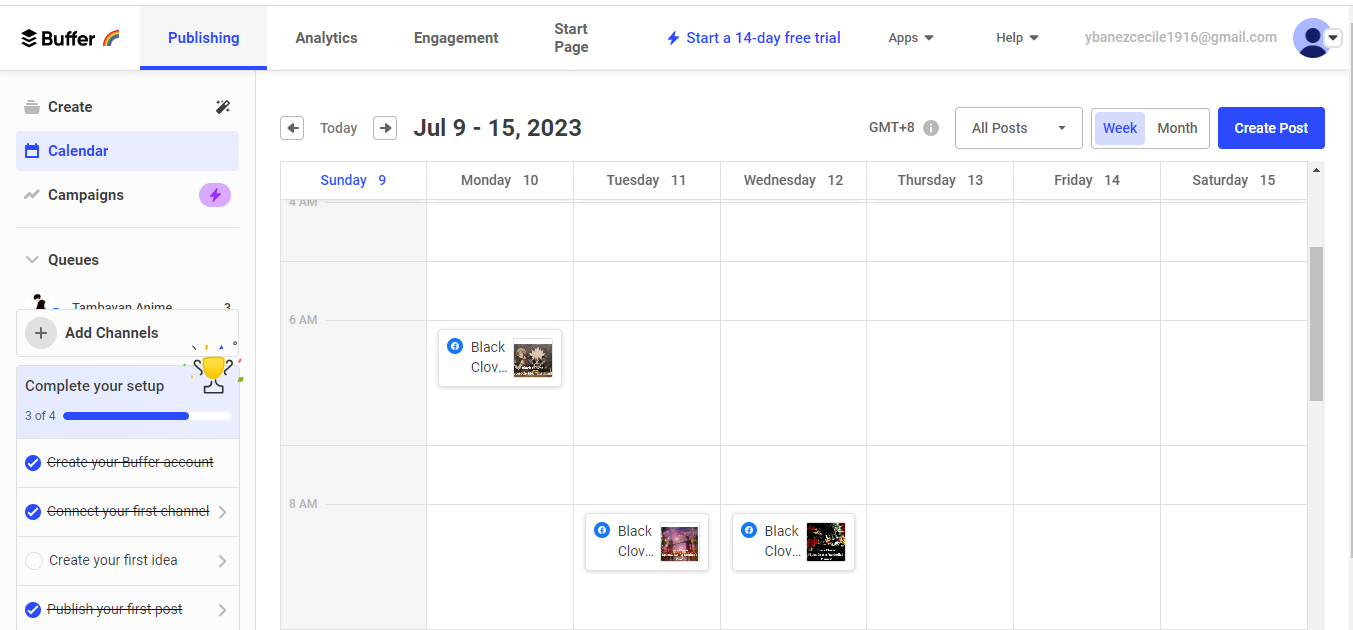Click the plus icon for Add Channels
Image resolution: width=1353 pixels, height=630 pixels.
click(41, 333)
